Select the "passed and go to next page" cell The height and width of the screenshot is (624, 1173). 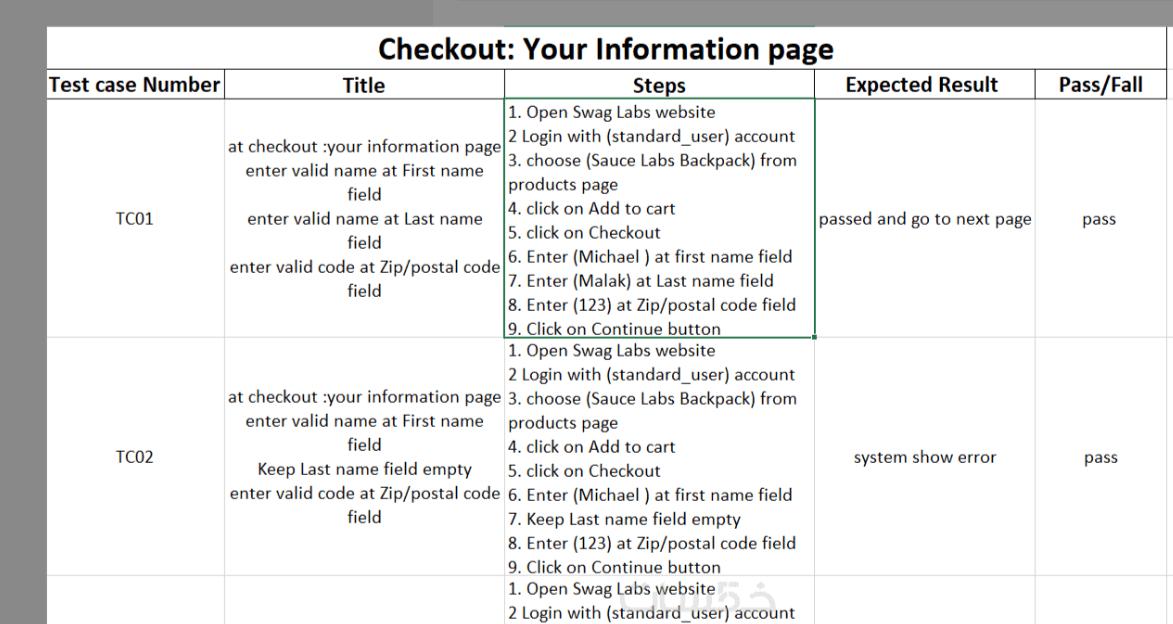click(924, 219)
